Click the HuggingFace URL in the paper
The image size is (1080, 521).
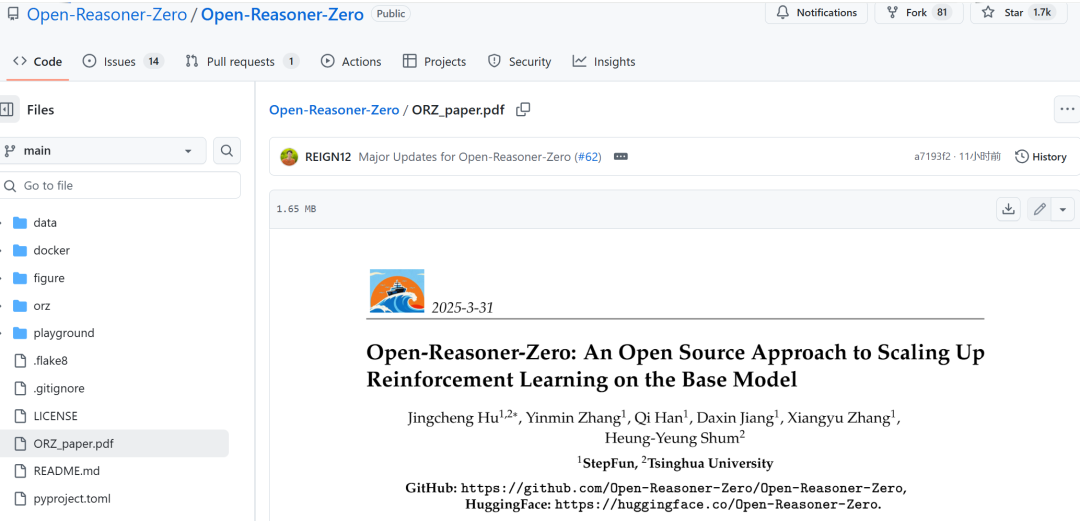pos(718,504)
